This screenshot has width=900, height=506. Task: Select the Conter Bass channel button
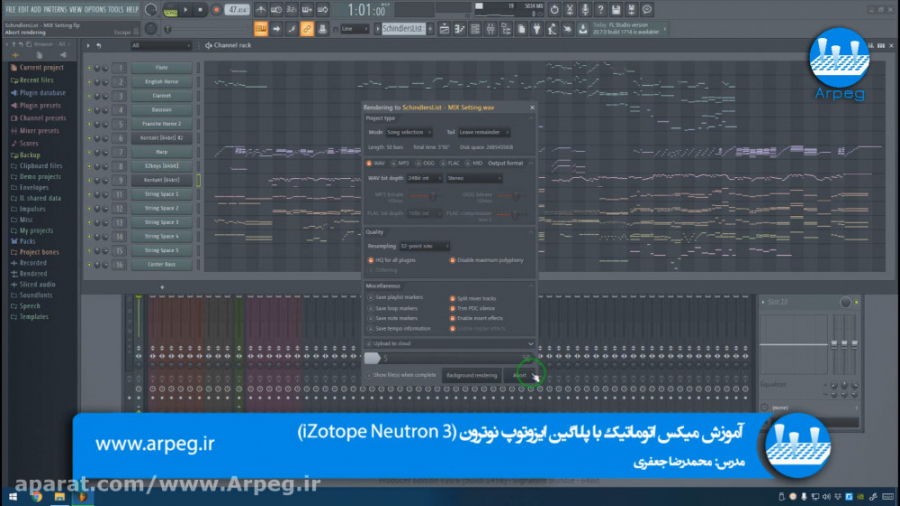161,264
